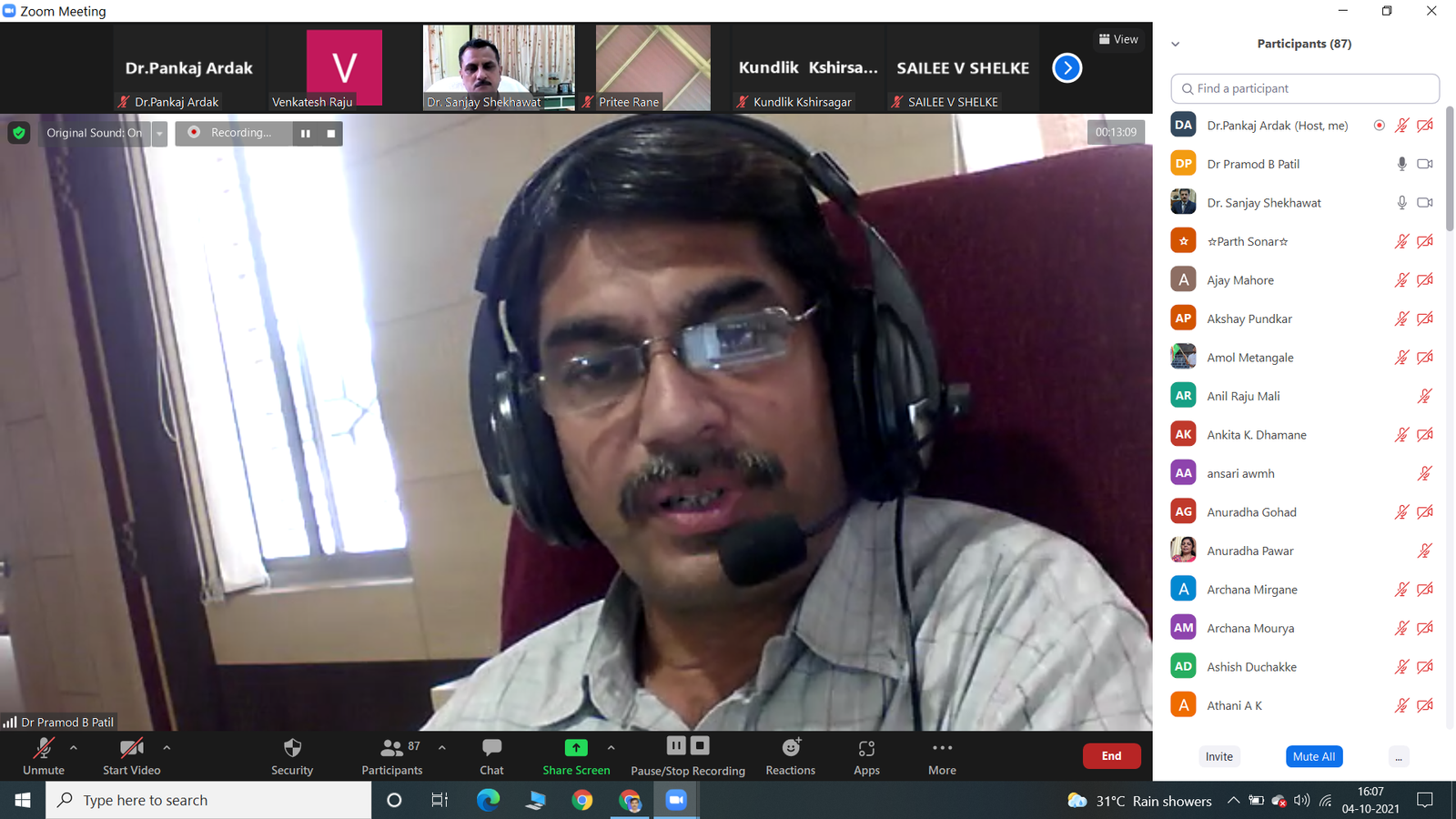Open Original Sound dropdown arrow
The height and width of the screenshot is (819, 1456).
[159, 133]
